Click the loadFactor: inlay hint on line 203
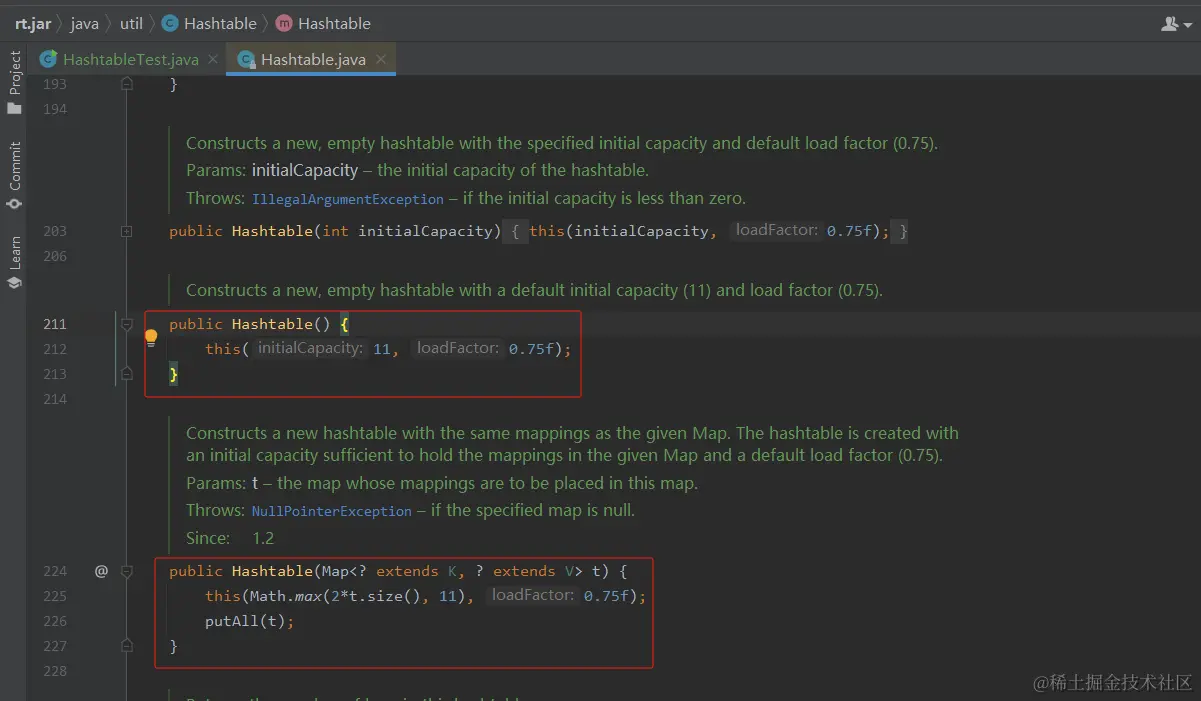Viewport: 1201px width, 701px height. pos(776,231)
